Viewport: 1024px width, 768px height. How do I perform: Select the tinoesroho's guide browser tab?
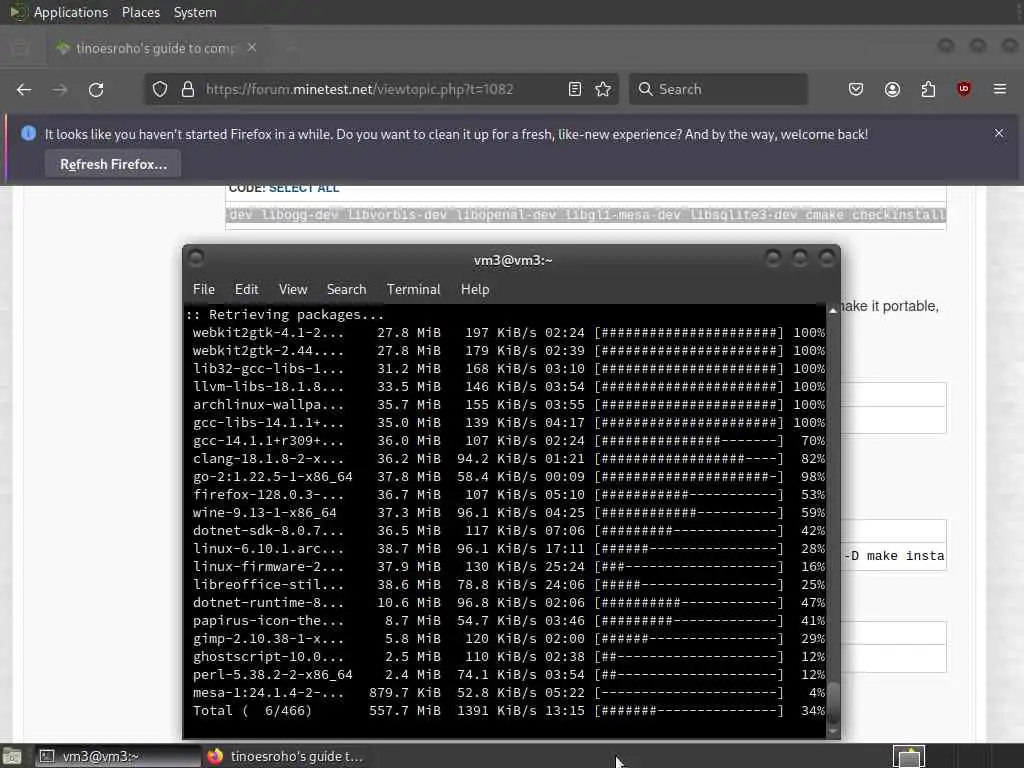[x=155, y=48]
